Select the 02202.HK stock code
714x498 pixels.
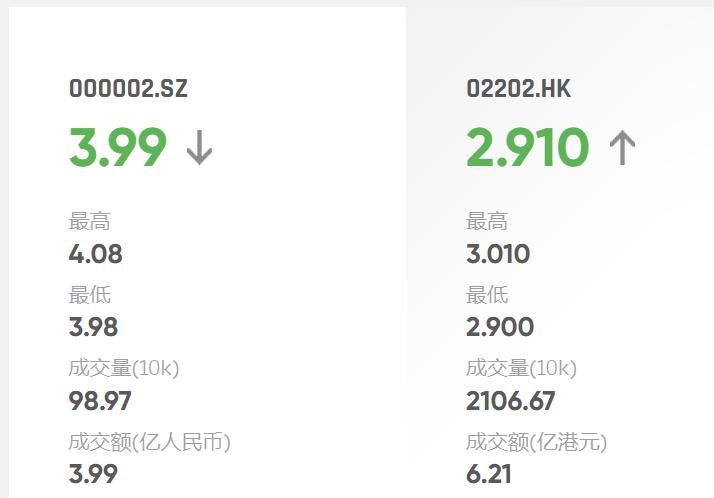coord(518,89)
